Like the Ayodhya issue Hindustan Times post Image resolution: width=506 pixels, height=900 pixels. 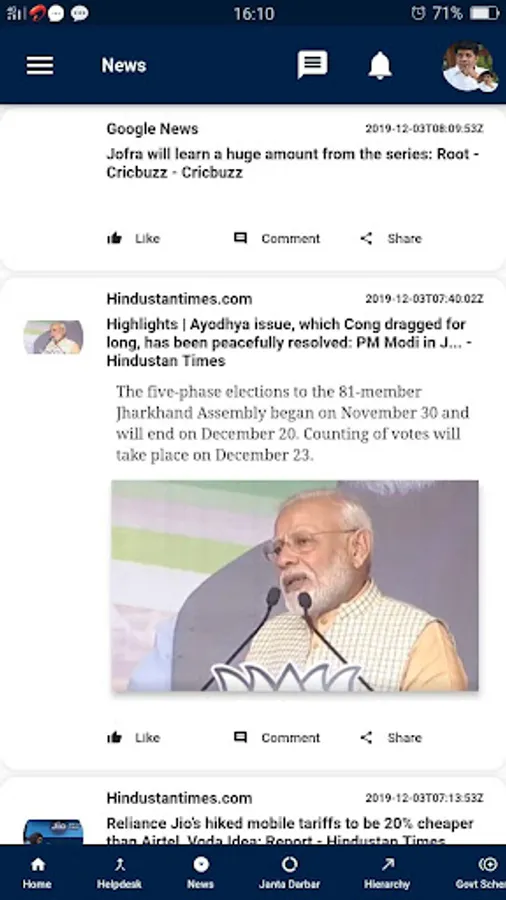tap(133, 738)
